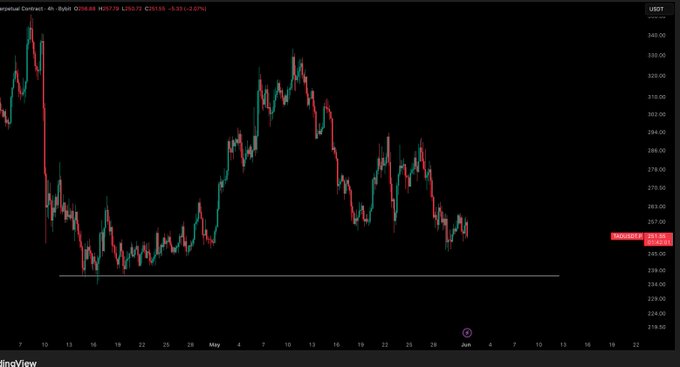Click the -5.33 (-2.07%) change value
680x367 pixels.
(x=188, y=9)
